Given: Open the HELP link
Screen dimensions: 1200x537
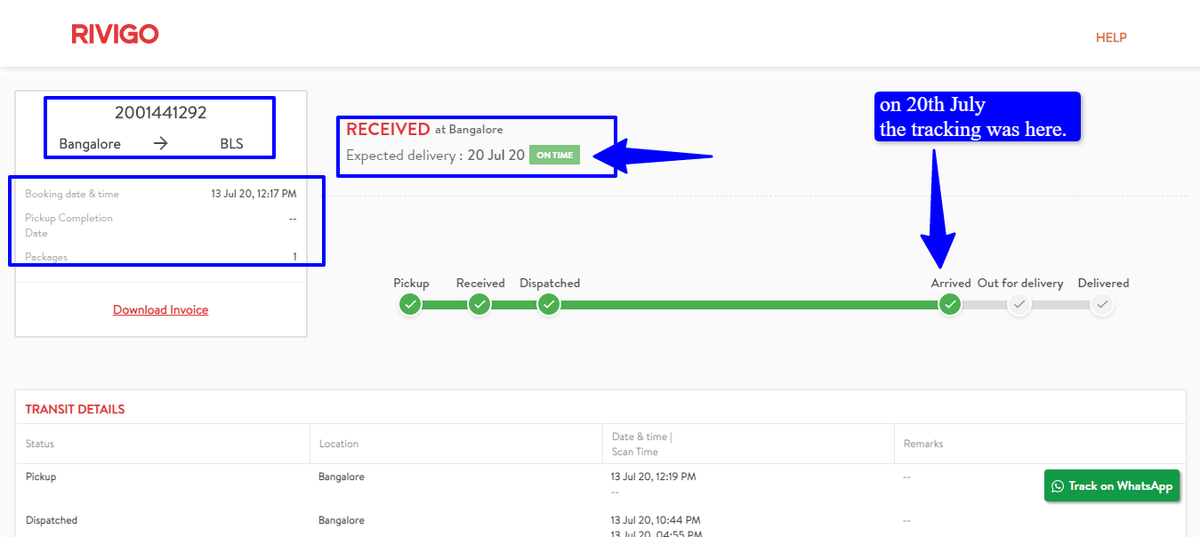Looking at the screenshot, I should 1111,38.
